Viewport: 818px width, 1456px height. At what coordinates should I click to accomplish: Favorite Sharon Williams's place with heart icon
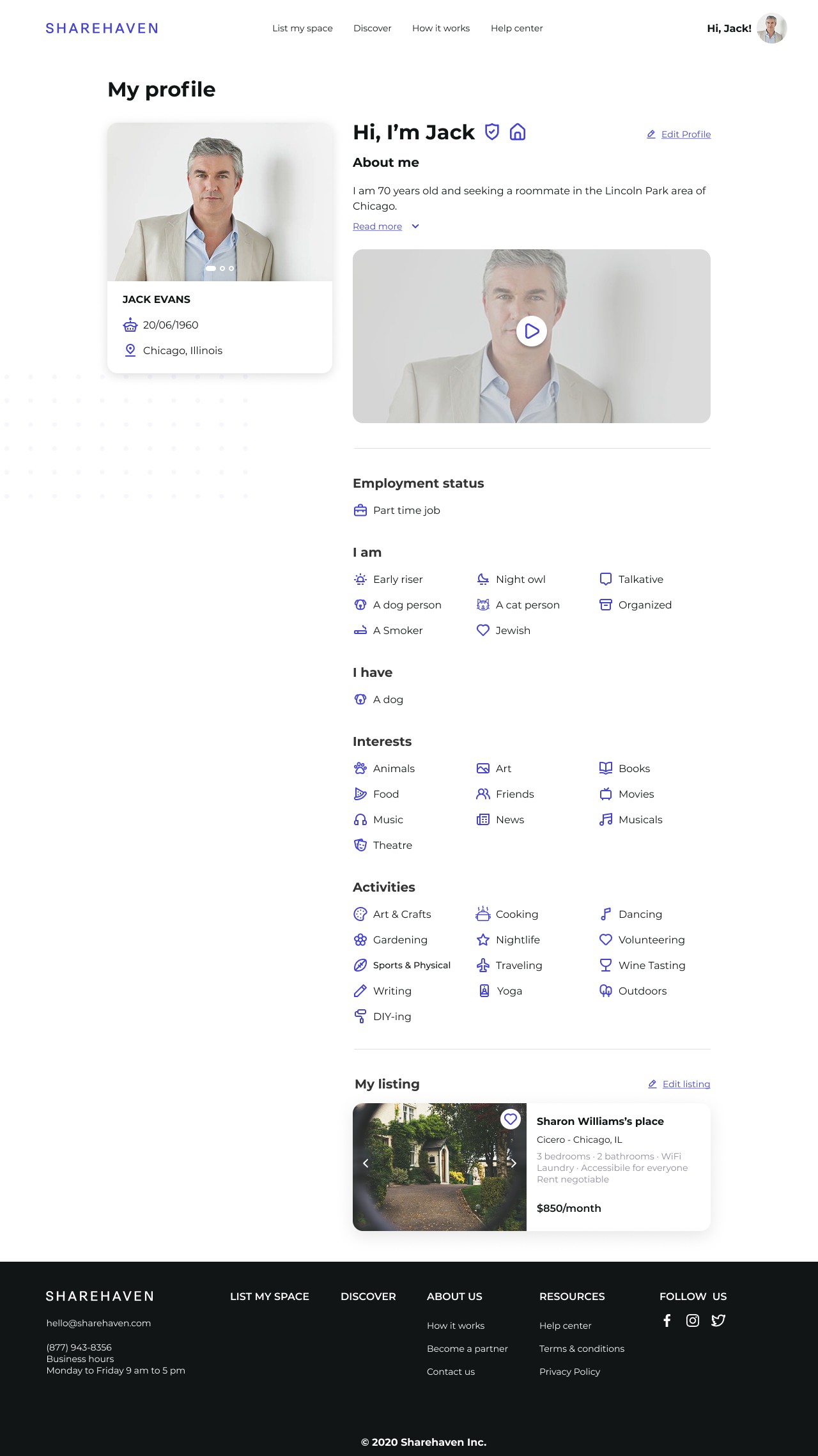click(510, 1119)
